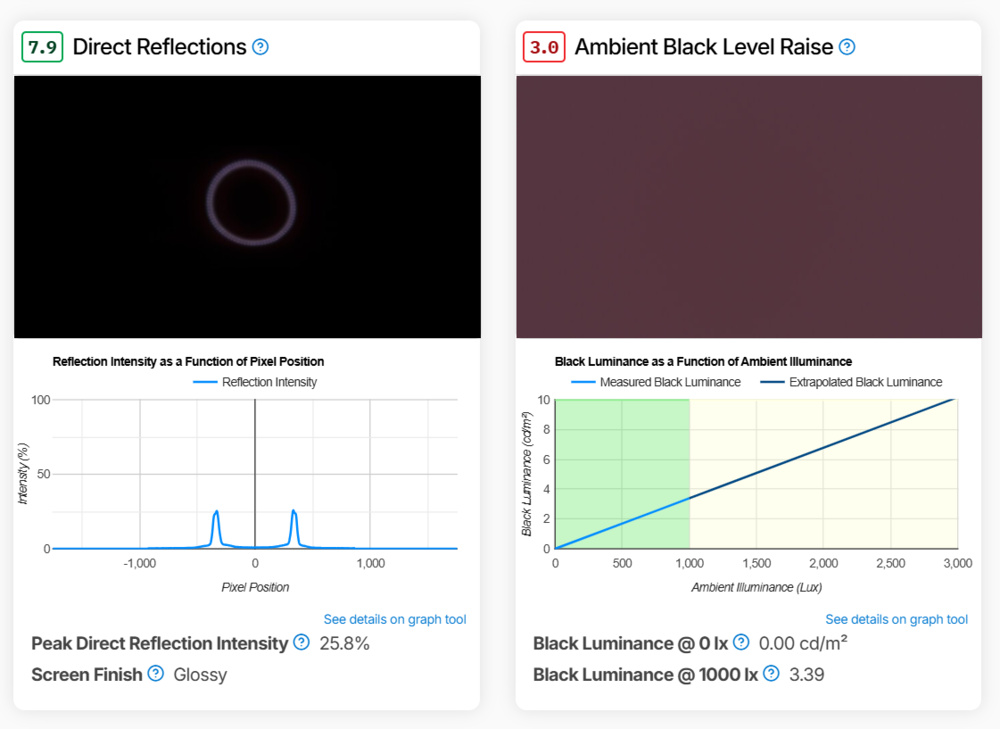The width and height of the screenshot is (1000, 729).
Task: Open the Screen Finish help icon
Action: click(156, 674)
